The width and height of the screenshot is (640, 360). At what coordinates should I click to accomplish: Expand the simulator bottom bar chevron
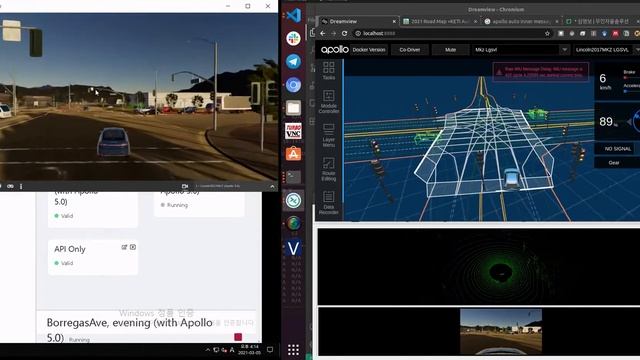click(x=272, y=186)
